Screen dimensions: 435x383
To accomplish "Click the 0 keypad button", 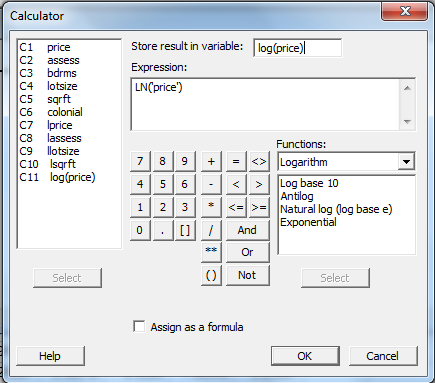I will click(140, 230).
